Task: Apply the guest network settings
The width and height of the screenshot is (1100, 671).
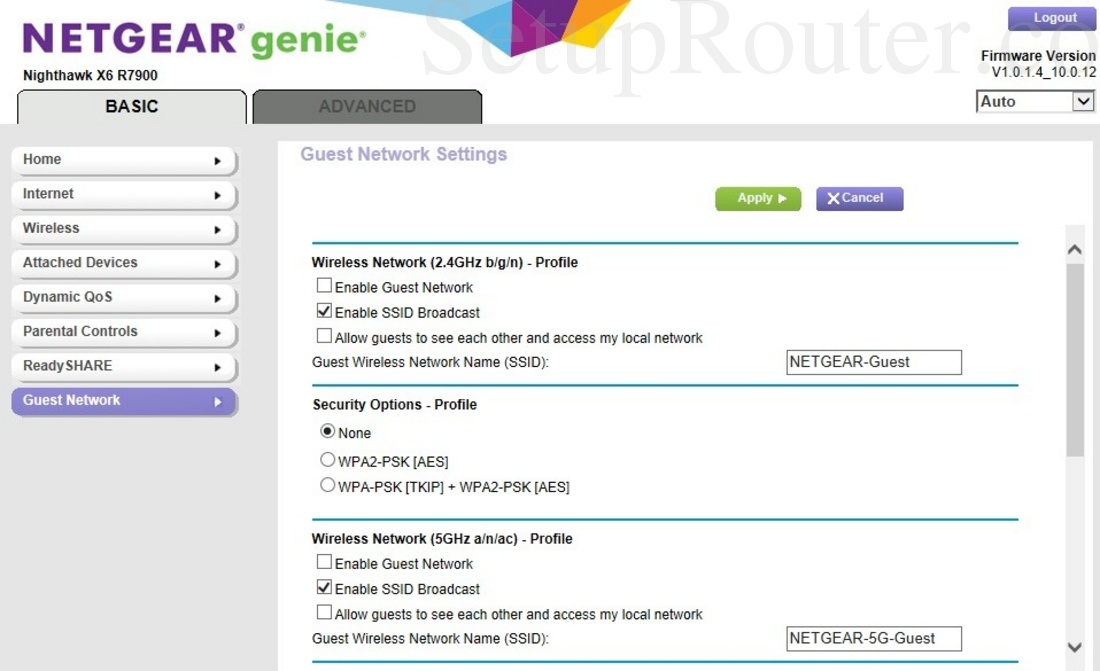Action: [x=757, y=198]
